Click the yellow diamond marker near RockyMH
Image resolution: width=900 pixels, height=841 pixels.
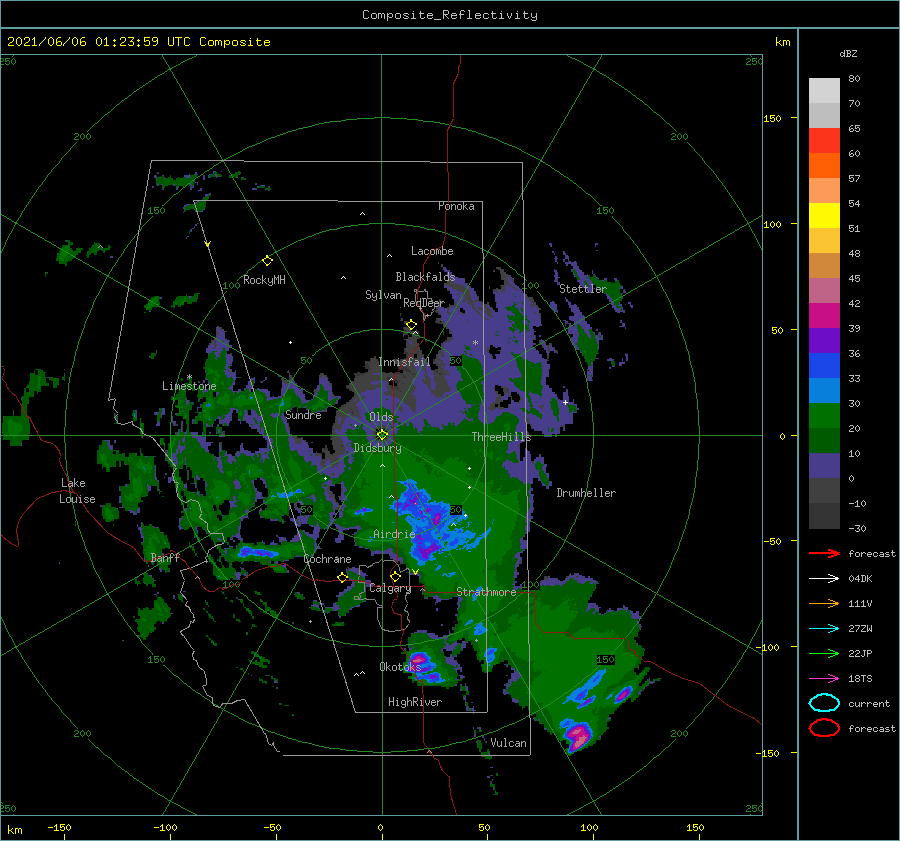point(267,261)
